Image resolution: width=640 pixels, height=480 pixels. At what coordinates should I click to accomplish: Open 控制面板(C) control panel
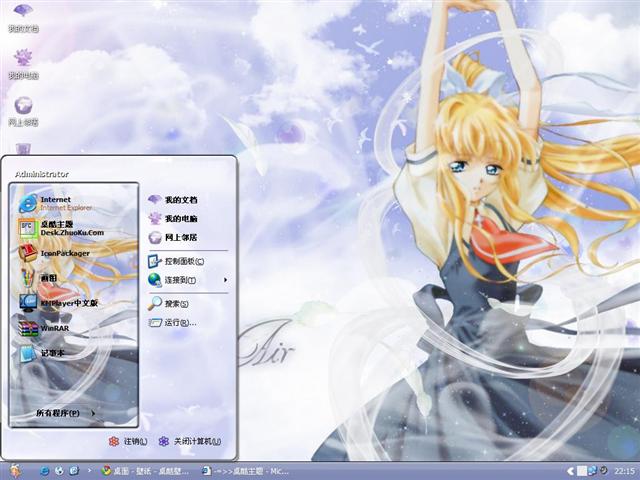(x=176, y=261)
